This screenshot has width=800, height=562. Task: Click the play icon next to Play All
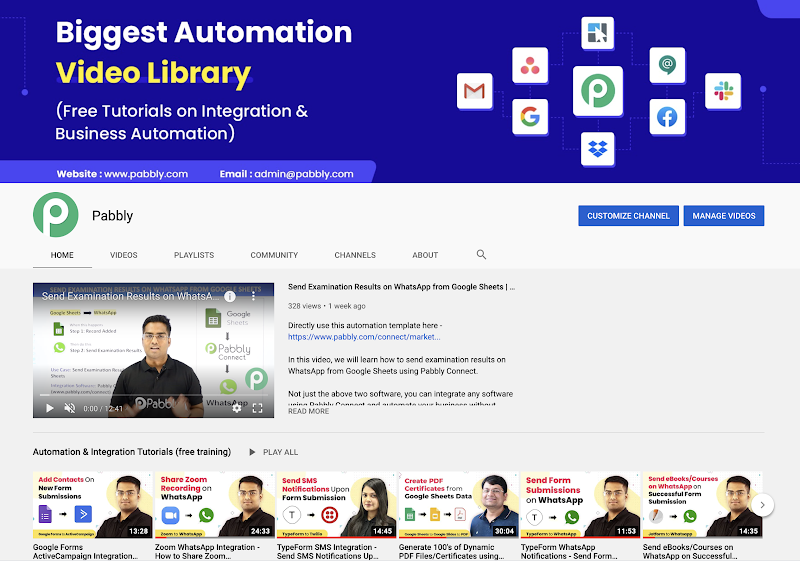tap(252, 452)
